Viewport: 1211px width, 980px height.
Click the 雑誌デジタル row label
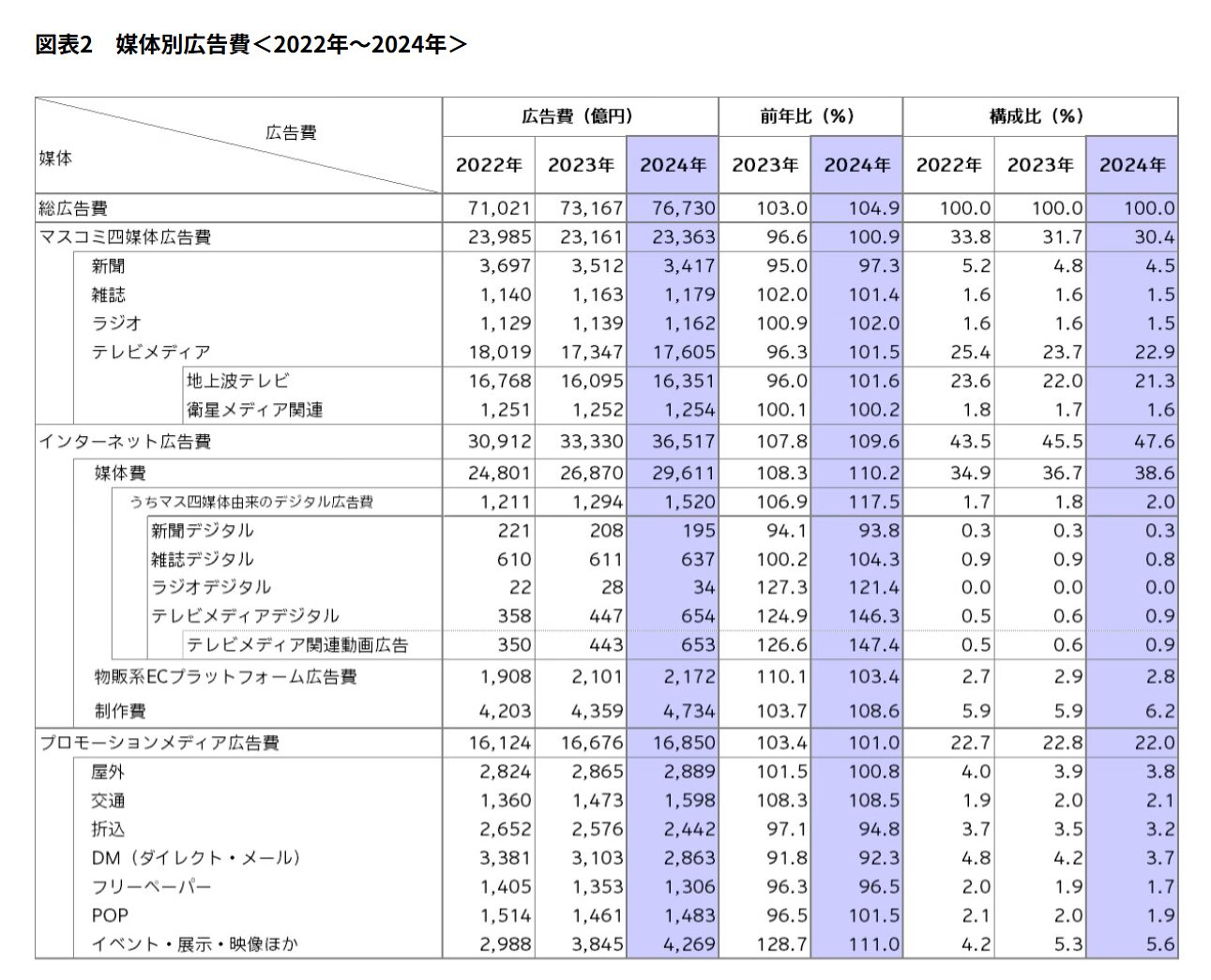coord(203,559)
